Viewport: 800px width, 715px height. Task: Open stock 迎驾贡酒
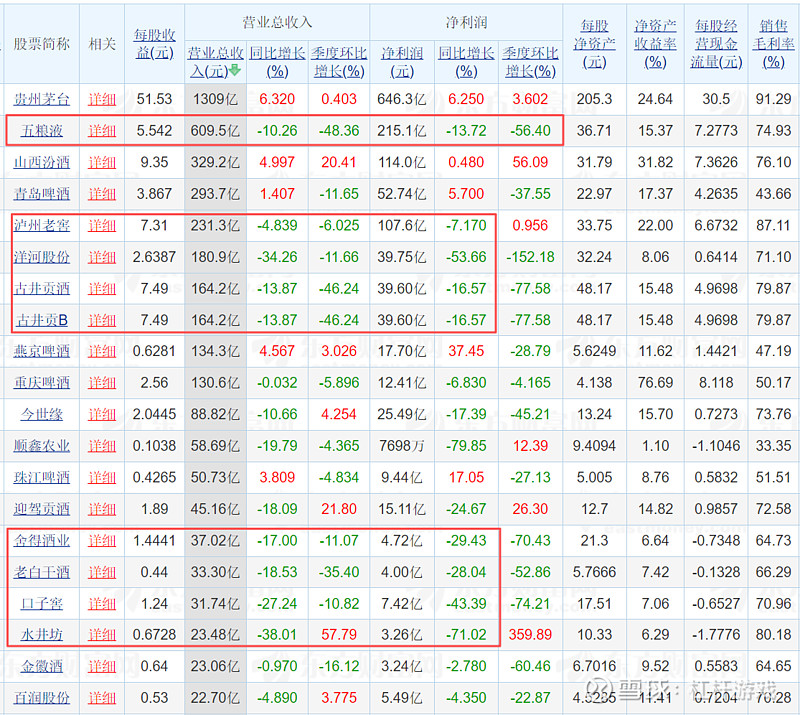coord(41,509)
